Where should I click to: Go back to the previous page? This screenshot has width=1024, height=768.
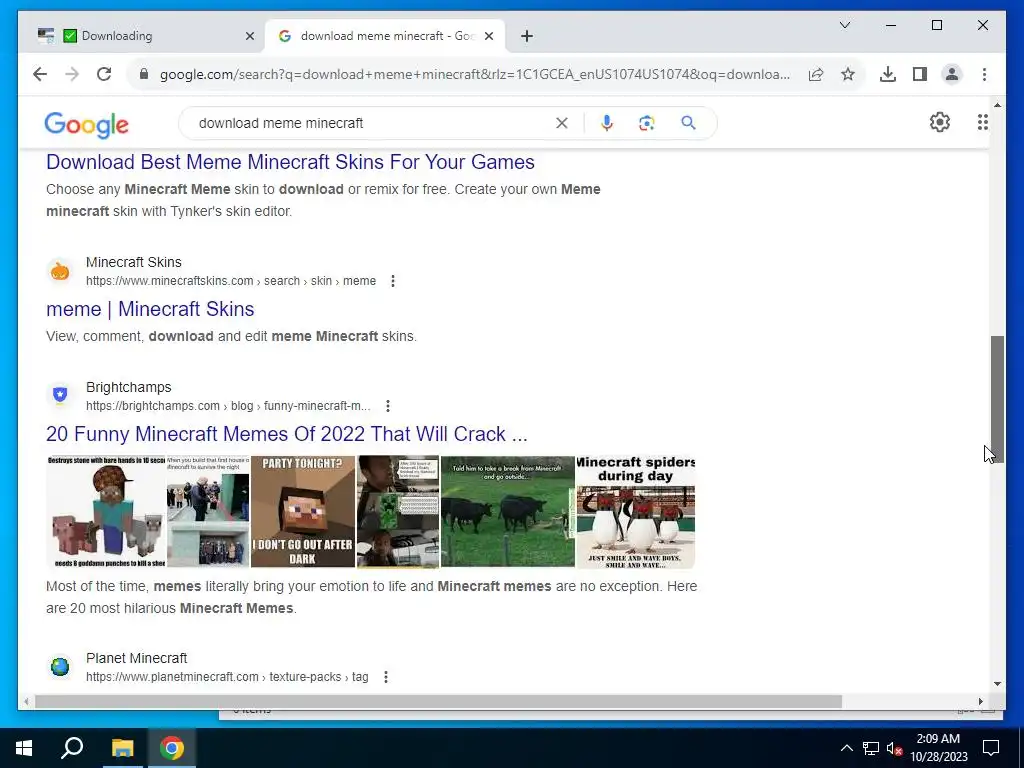coord(40,74)
